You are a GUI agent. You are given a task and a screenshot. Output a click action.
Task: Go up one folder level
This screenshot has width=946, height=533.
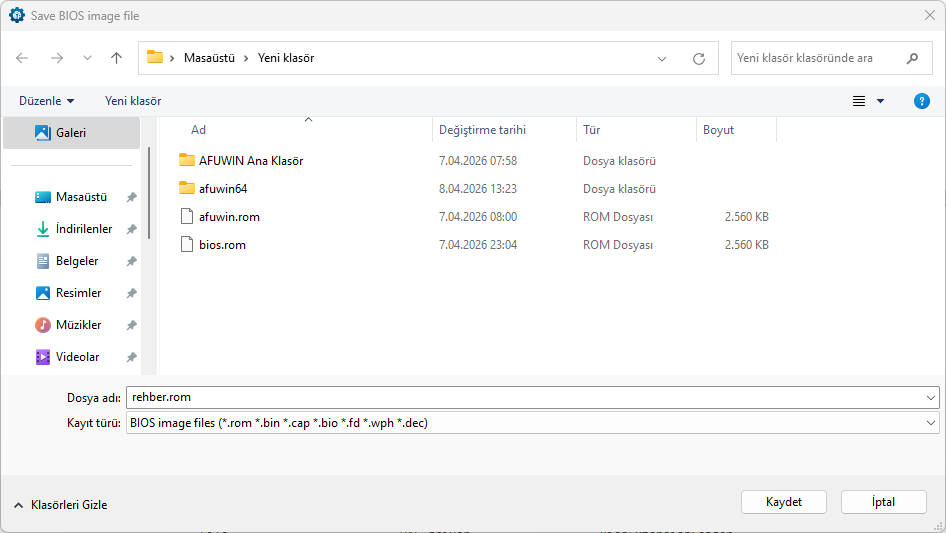116,58
